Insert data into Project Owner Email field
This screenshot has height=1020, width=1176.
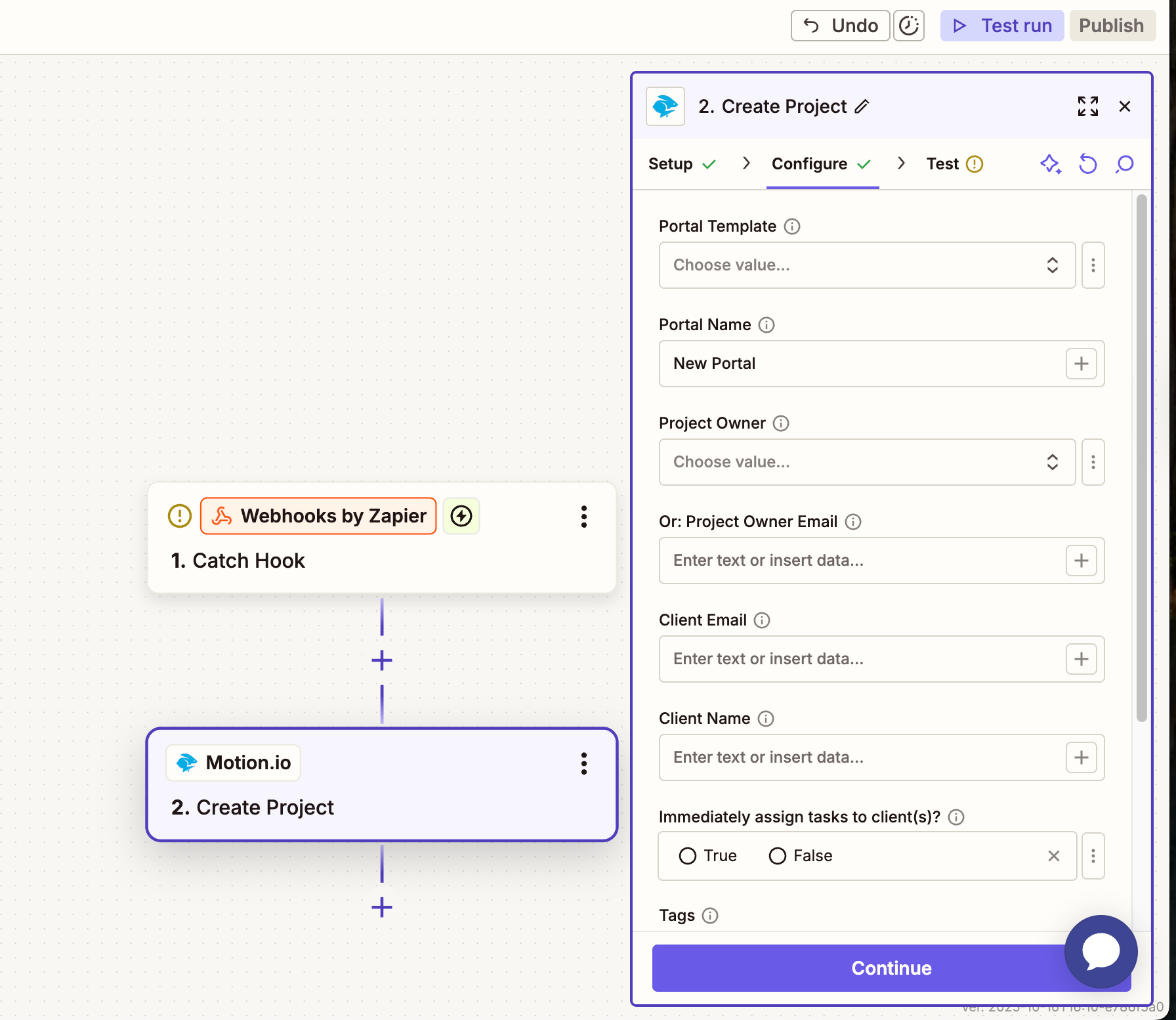coord(1081,561)
